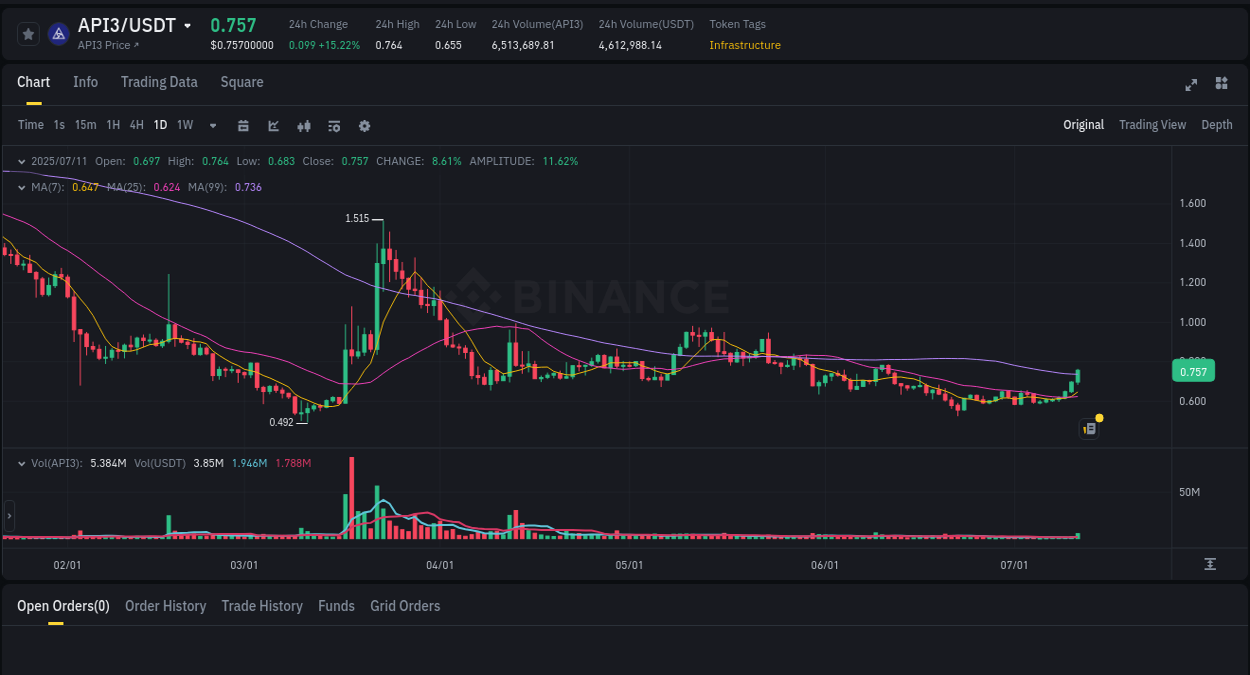
Task: Select the line chart type icon
Action: pyautogui.click(x=272, y=125)
